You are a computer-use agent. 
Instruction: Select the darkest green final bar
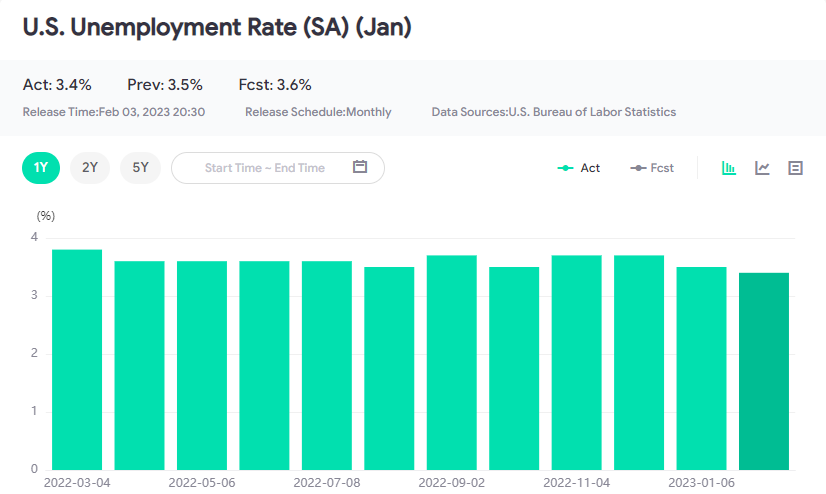click(x=764, y=371)
